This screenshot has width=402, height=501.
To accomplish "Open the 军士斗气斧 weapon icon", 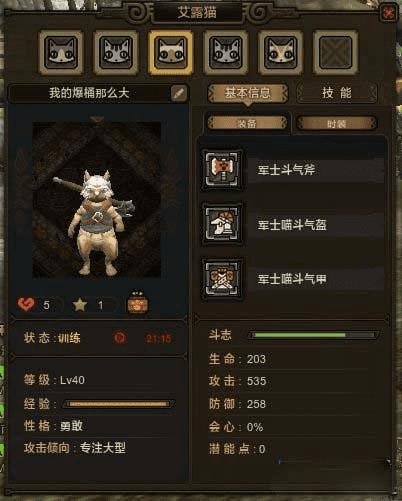I will click(x=223, y=170).
